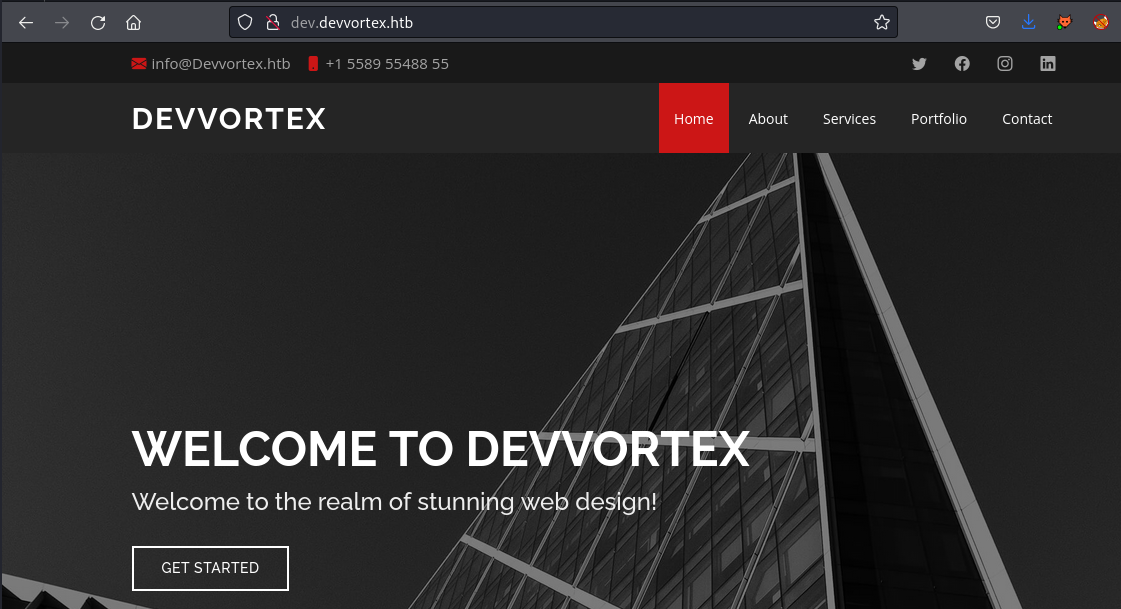Open the info@Devvortex.htb email link

pos(220,63)
